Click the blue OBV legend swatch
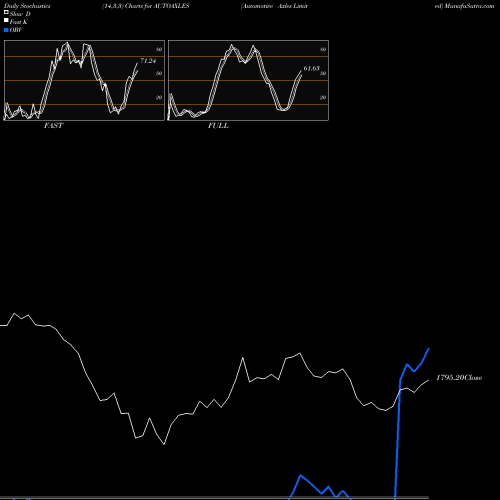 pyautogui.click(x=6, y=30)
